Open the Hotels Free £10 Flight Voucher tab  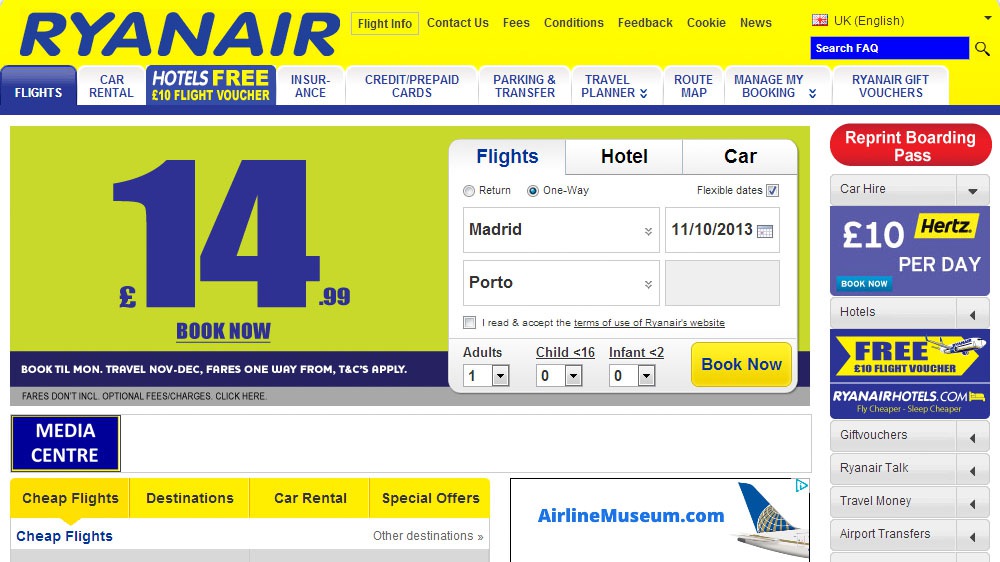(x=210, y=85)
